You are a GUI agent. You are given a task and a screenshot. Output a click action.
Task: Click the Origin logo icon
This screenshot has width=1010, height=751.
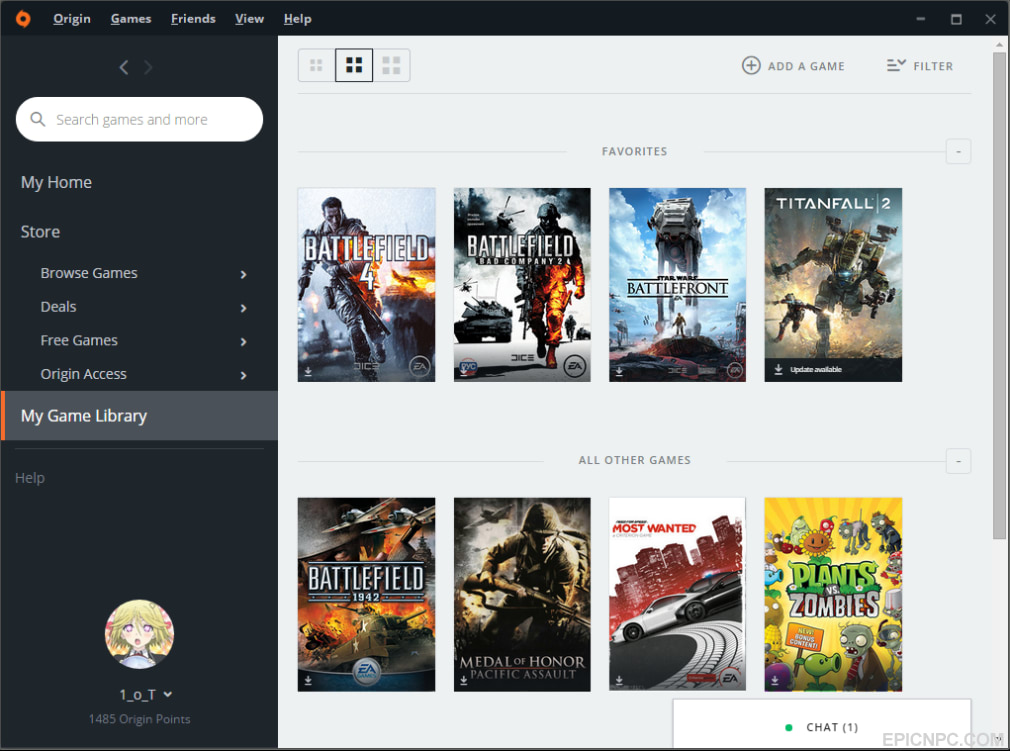click(x=23, y=19)
